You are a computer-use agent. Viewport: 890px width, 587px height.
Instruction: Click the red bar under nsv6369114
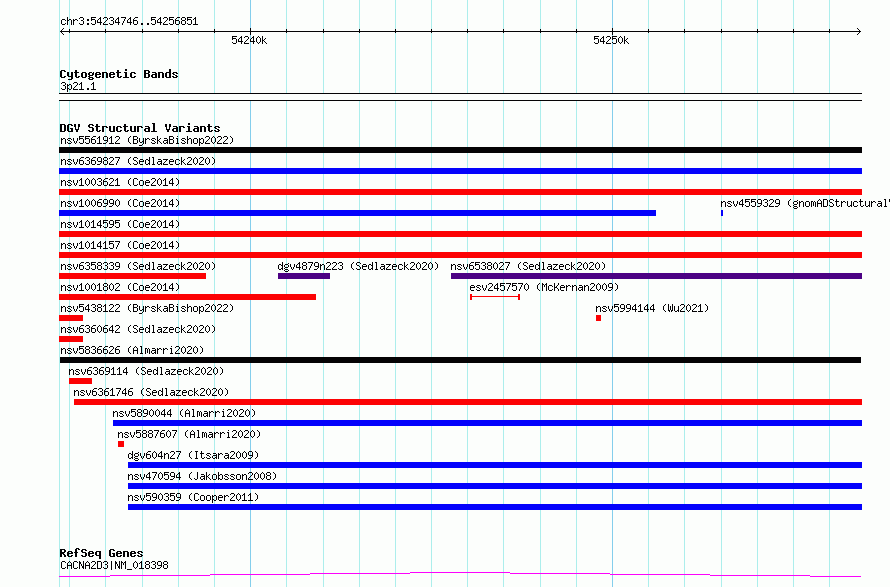(x=80, y=381)
